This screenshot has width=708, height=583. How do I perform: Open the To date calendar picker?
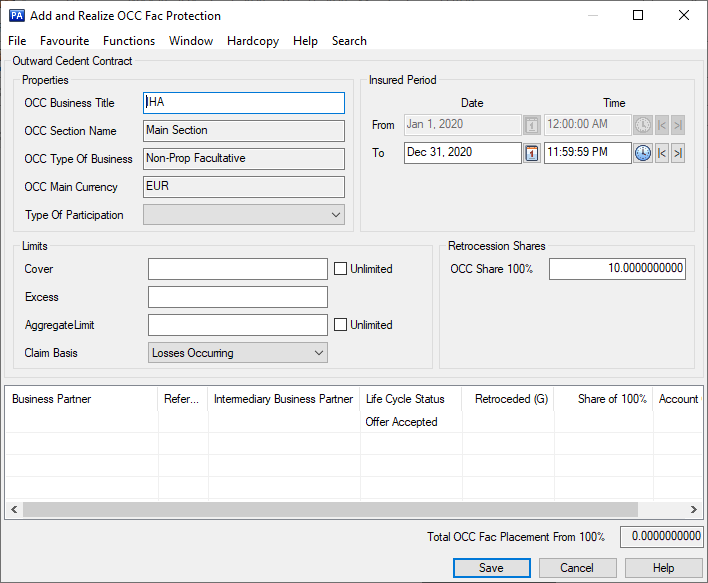pyautogui.click(x=531, y=153)
